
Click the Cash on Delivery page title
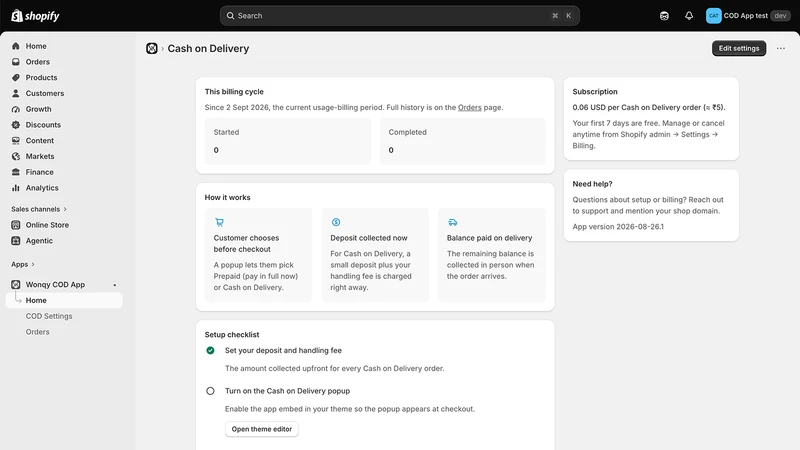(x=208, y=48)
